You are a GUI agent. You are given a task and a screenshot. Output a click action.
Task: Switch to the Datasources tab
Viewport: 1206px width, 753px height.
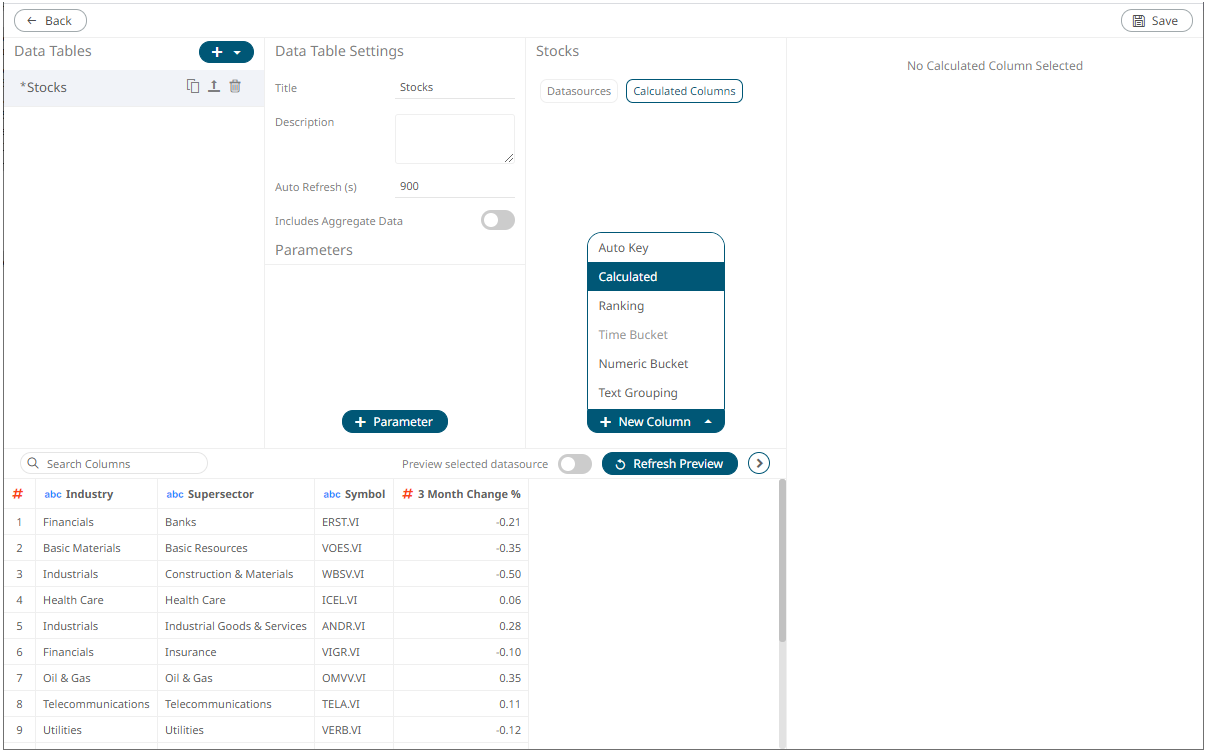(x=579, y=91)
